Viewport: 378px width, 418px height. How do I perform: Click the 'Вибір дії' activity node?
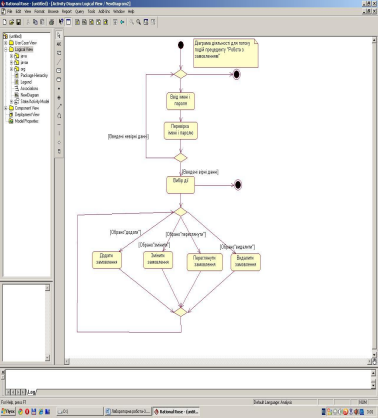point(180,185)
